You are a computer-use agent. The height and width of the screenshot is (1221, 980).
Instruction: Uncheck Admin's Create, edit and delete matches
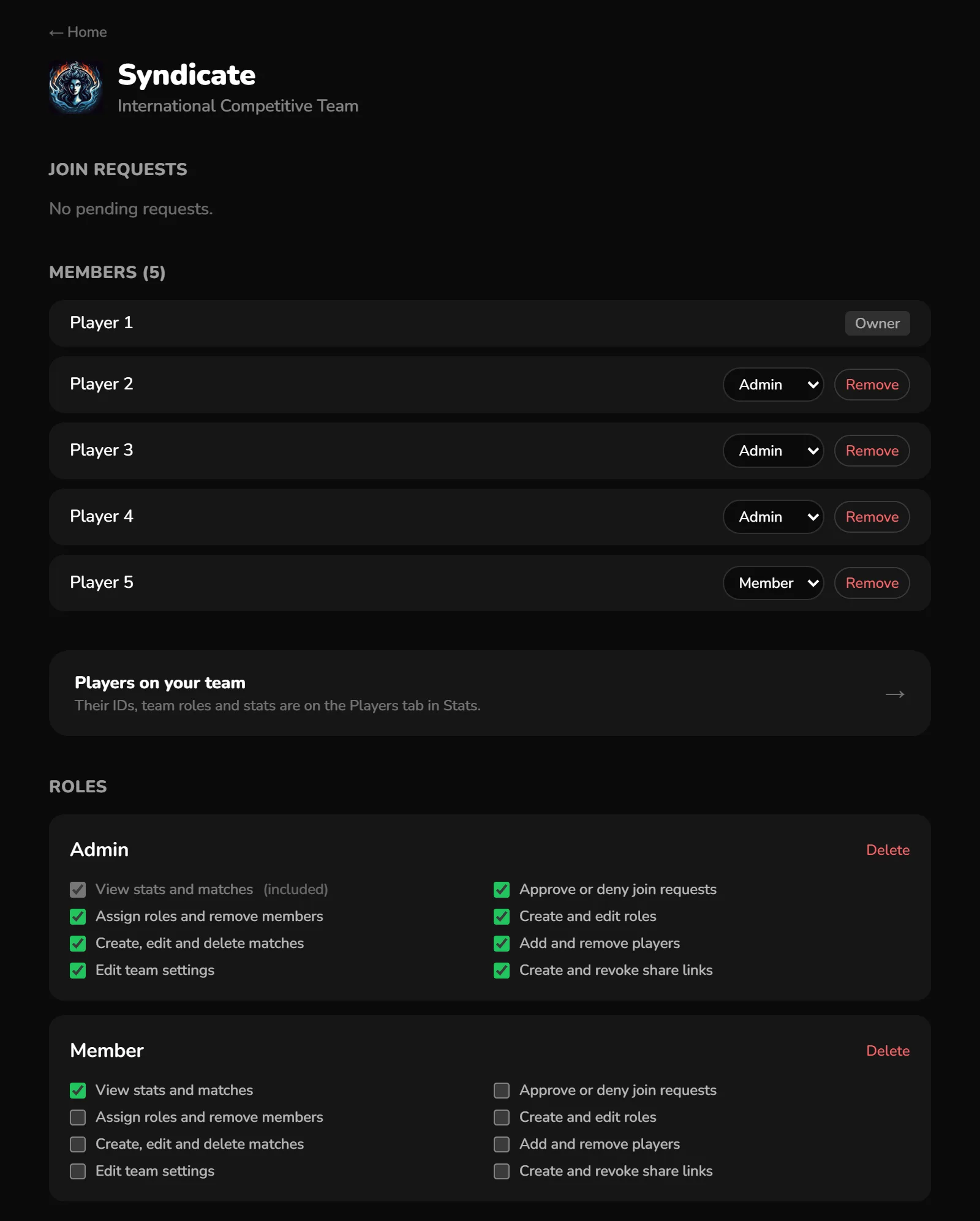coord(78,944)
